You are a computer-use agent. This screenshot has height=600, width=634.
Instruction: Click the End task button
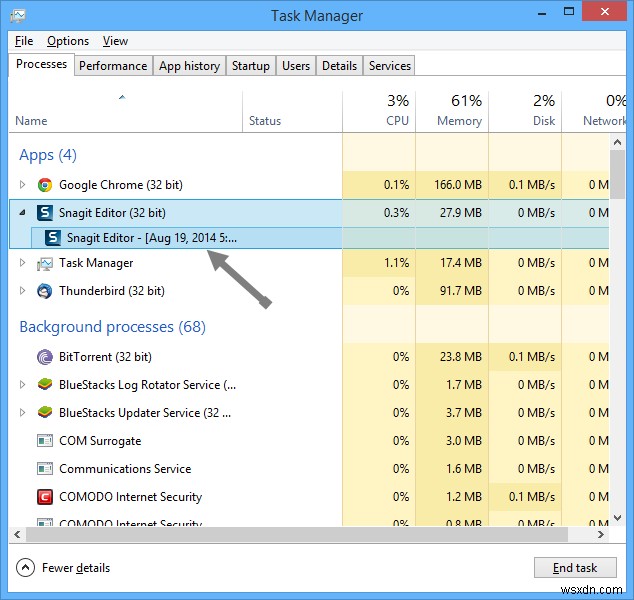pyautogui.click(x=575, y=568)
